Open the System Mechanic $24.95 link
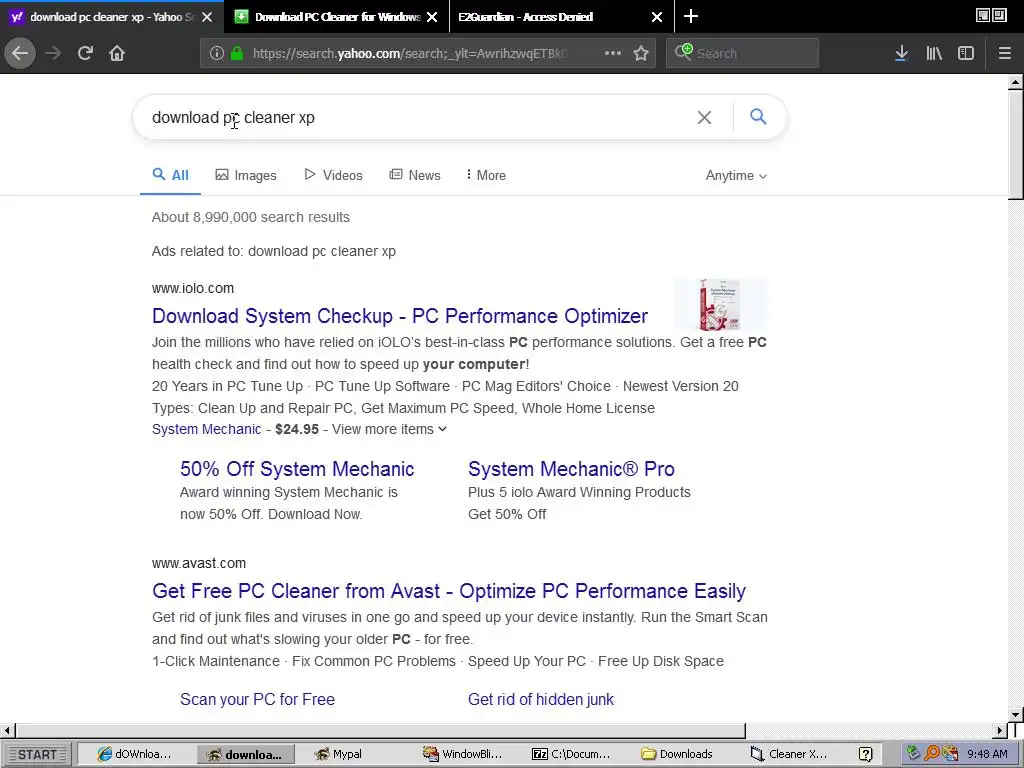1024x768 pixels. 206,429
